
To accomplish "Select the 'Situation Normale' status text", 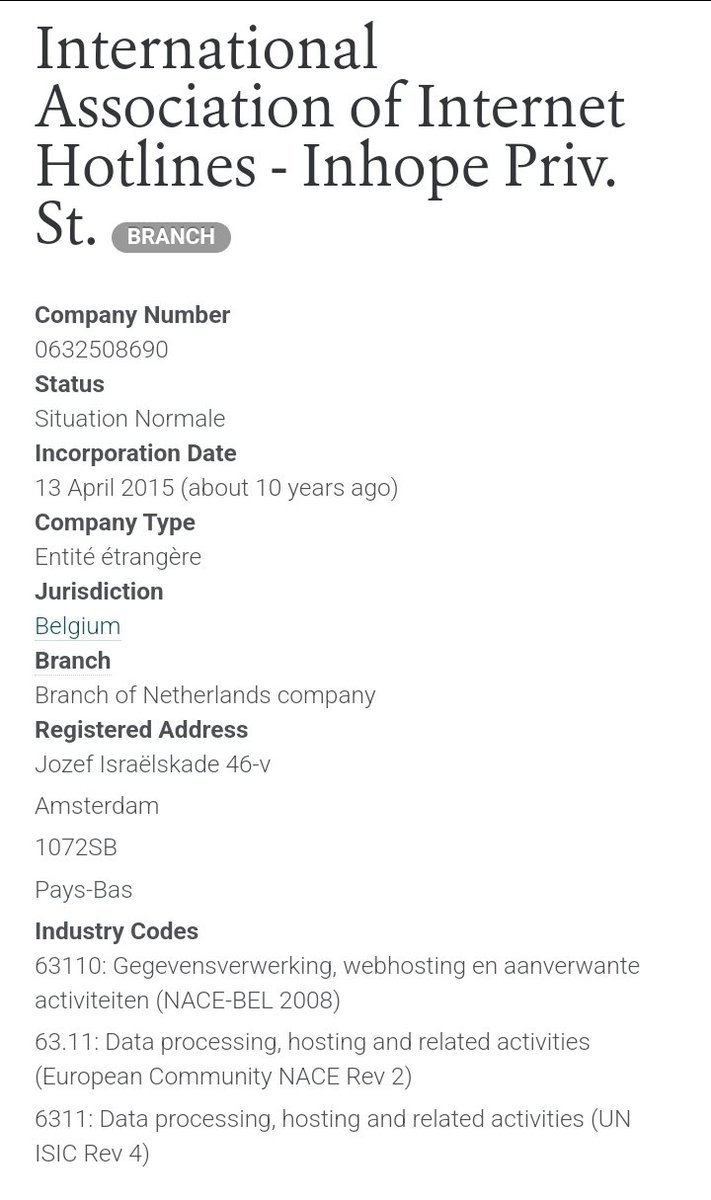I will pos(130,419).
